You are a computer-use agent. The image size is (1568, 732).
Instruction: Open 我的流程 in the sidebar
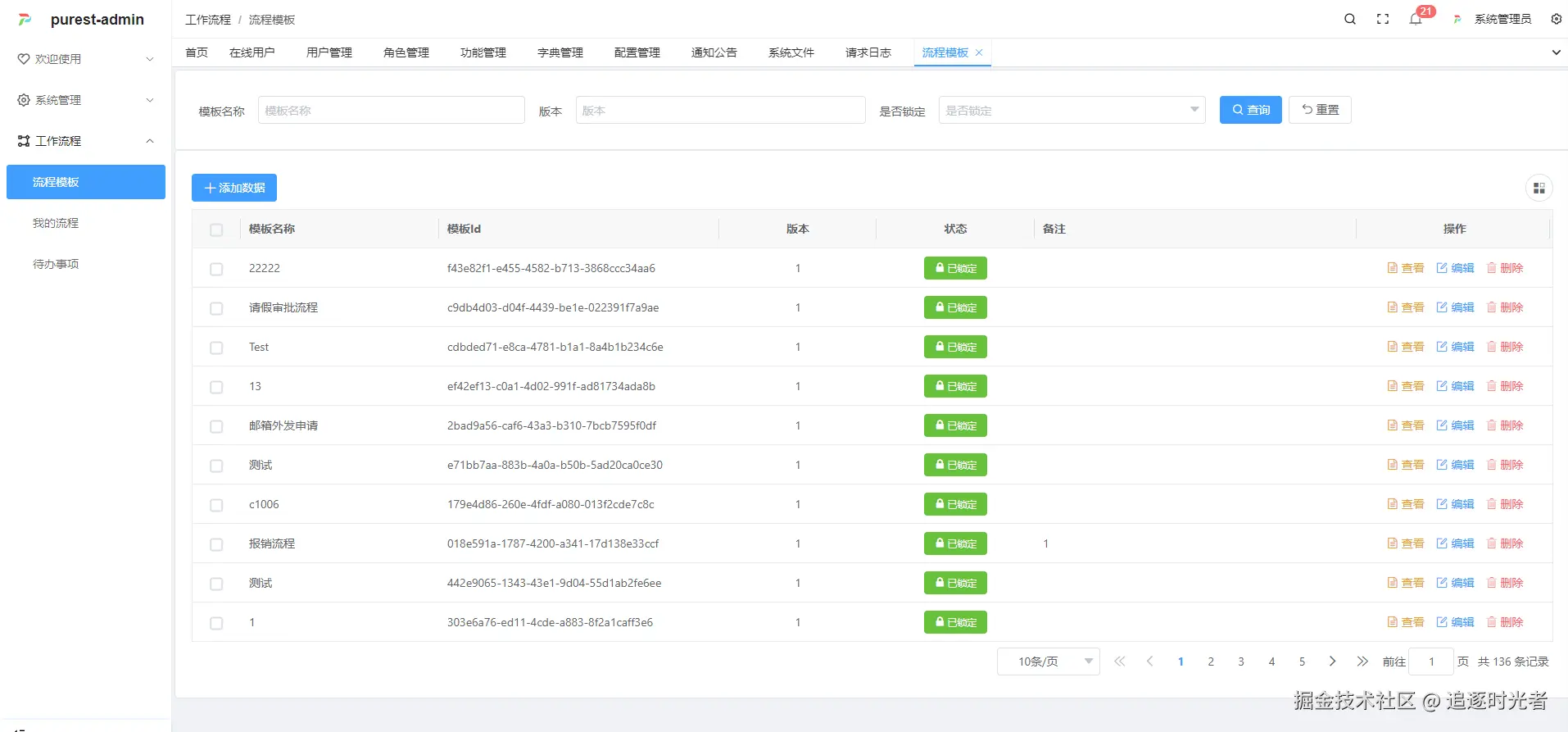tap(56, 223)
